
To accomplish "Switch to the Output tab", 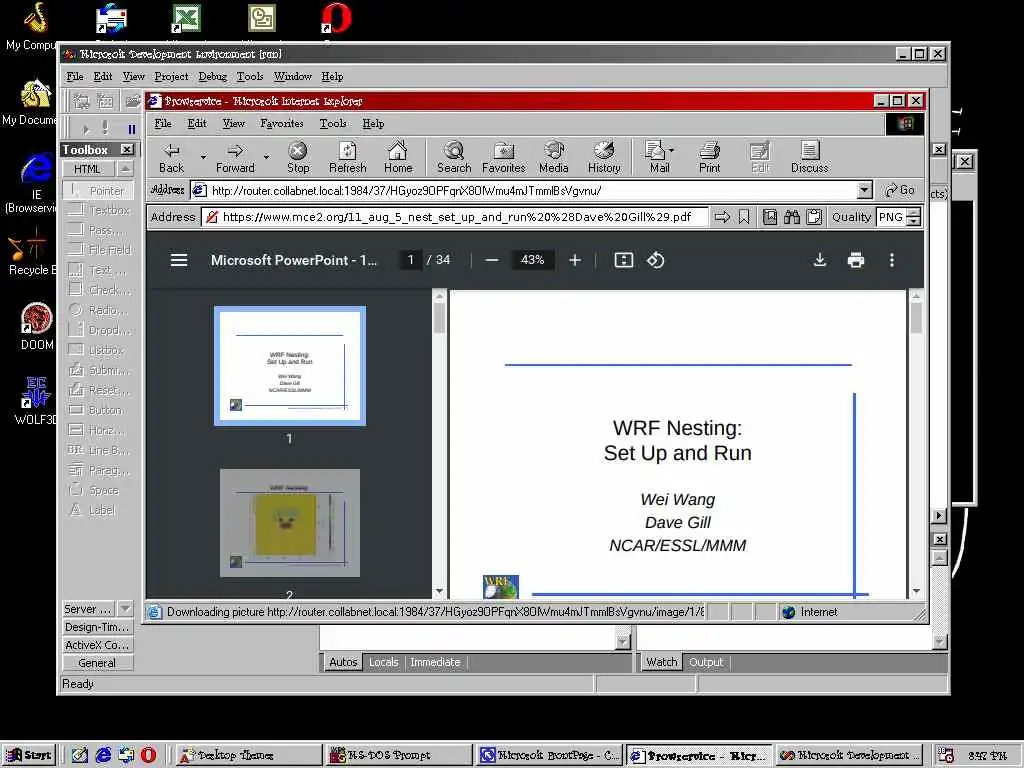I will pos(706,662).
